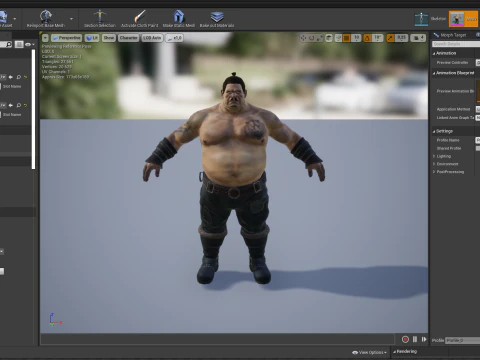Open the Perspective view dropdown
Viewport: 480px width, 360px height.
(67, 38)
